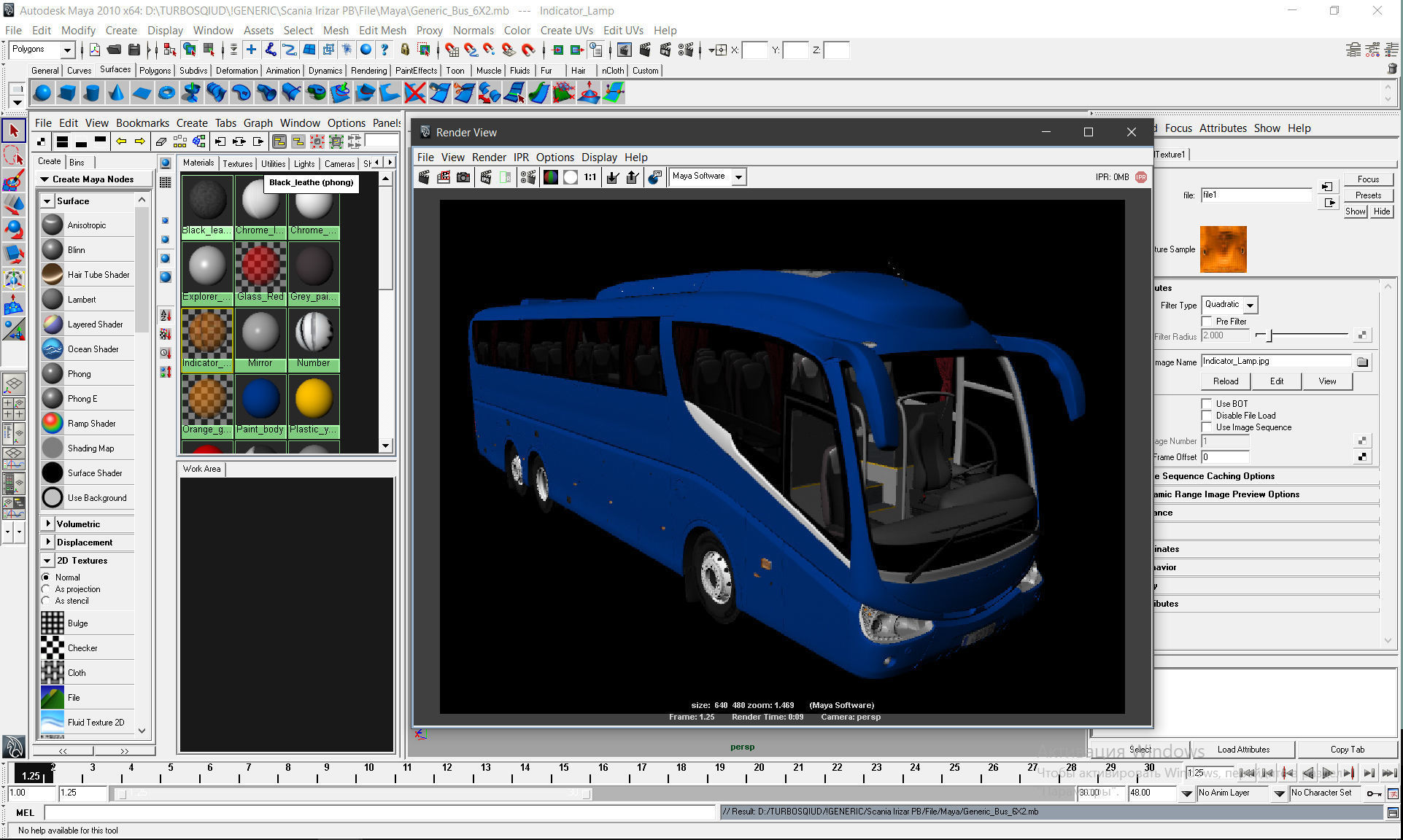Click the View image button
The height and width of the screenshot is (840, 1403).
pyautogui.click(x=1327, y=381)
